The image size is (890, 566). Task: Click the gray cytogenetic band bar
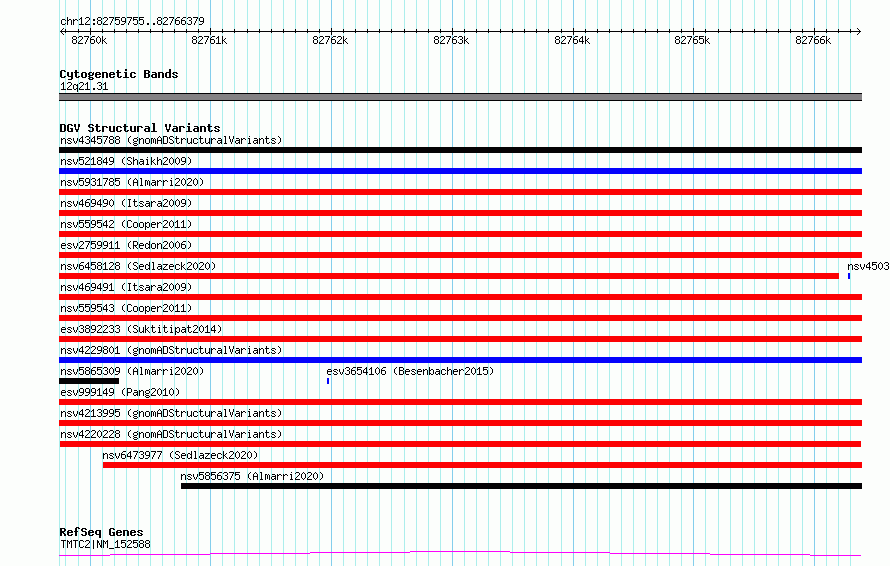[460, 97]
